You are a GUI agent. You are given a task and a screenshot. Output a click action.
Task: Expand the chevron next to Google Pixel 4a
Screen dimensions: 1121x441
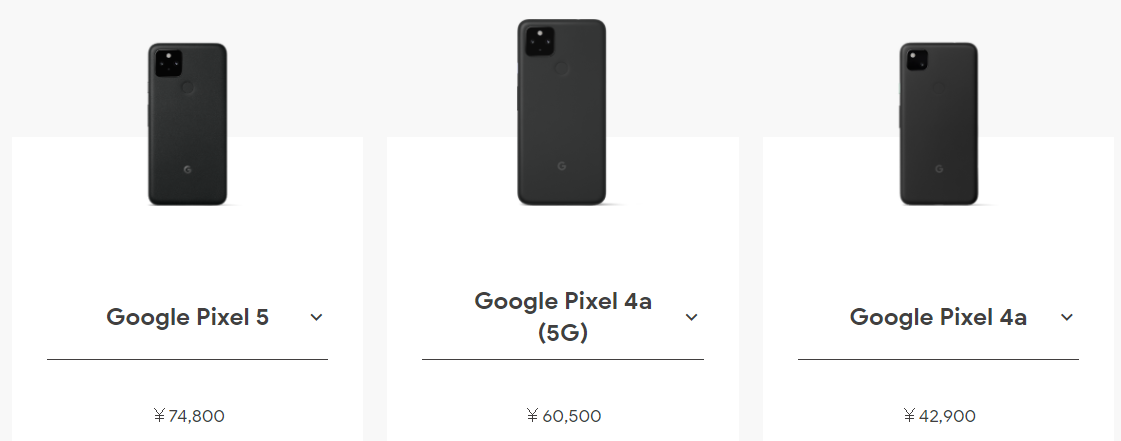[x=1067, y=317]
